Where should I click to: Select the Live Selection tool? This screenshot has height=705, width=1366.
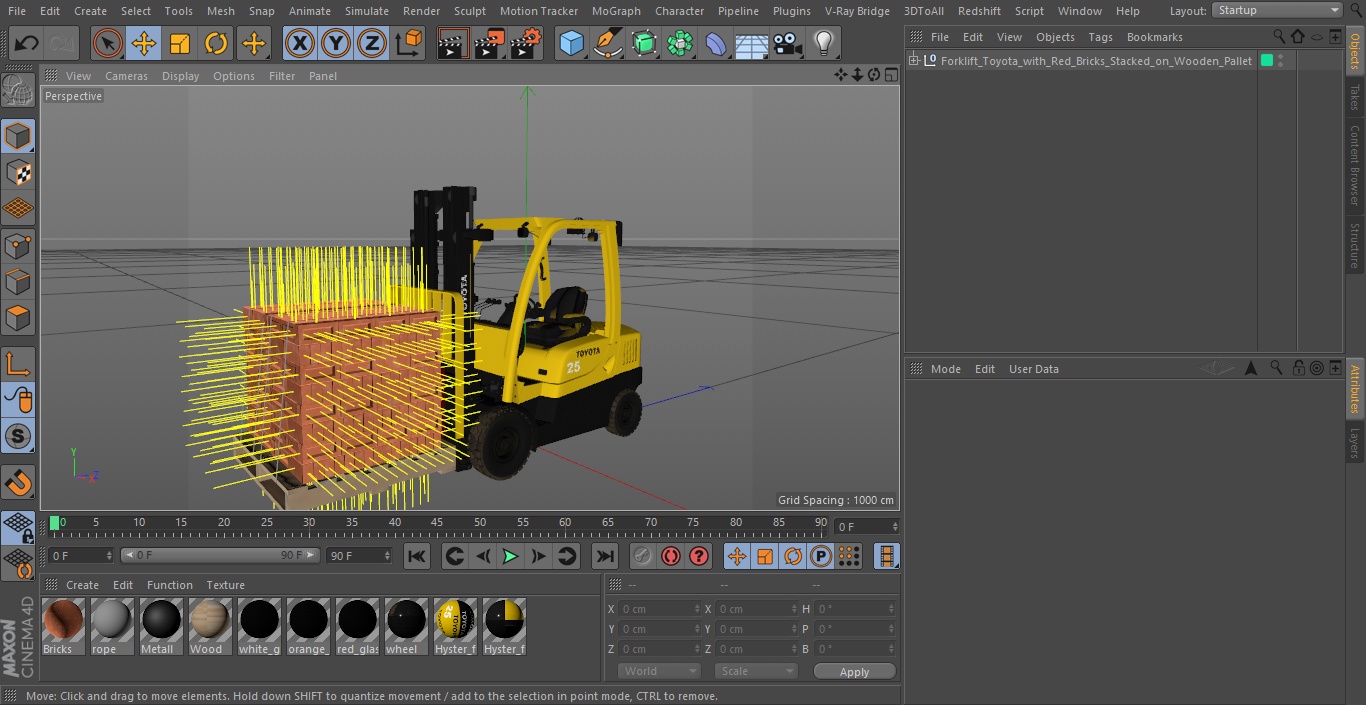(x=107, y=44)
